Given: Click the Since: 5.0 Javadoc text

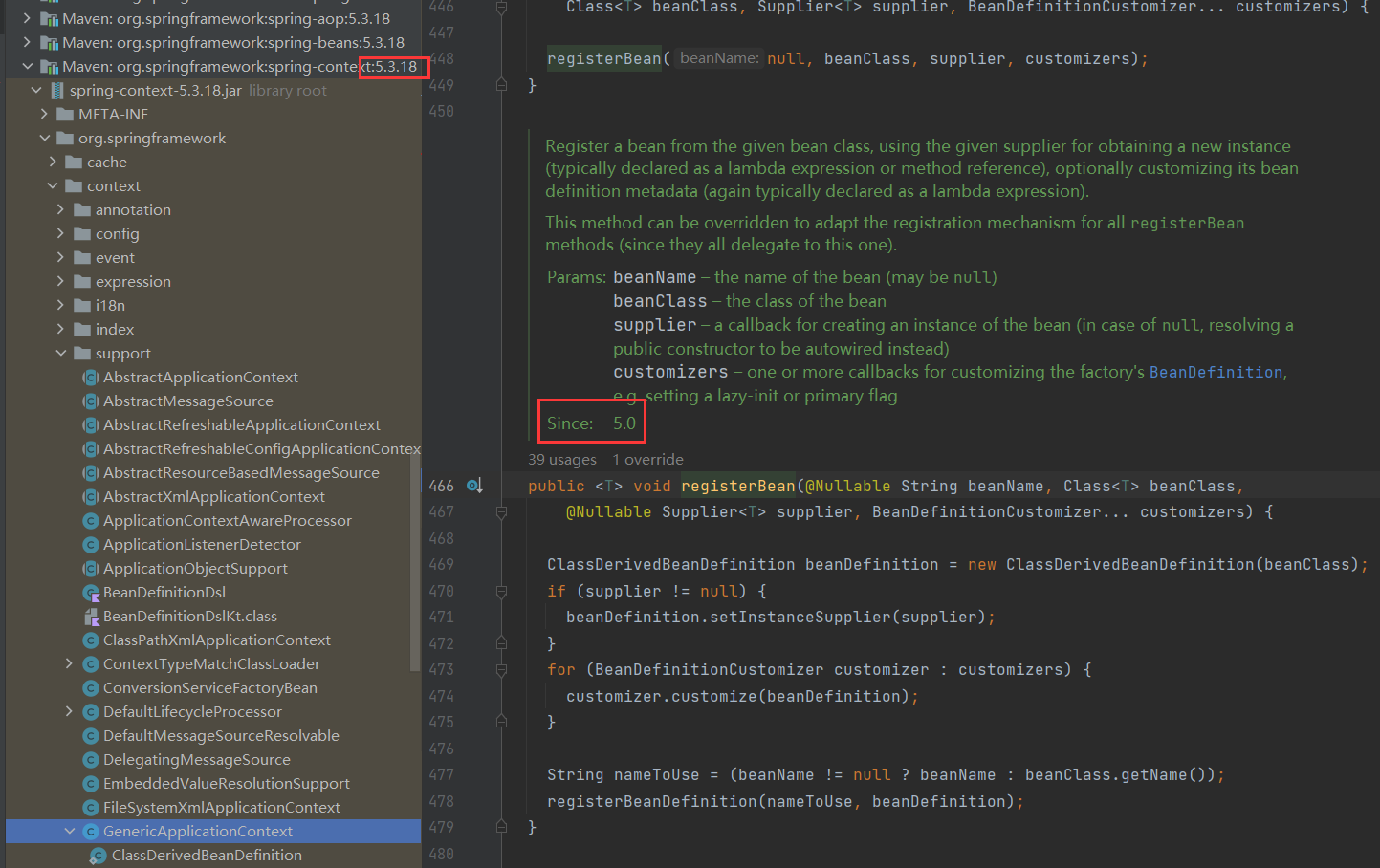Looking at the screenshot, I should tap(591, 423).
